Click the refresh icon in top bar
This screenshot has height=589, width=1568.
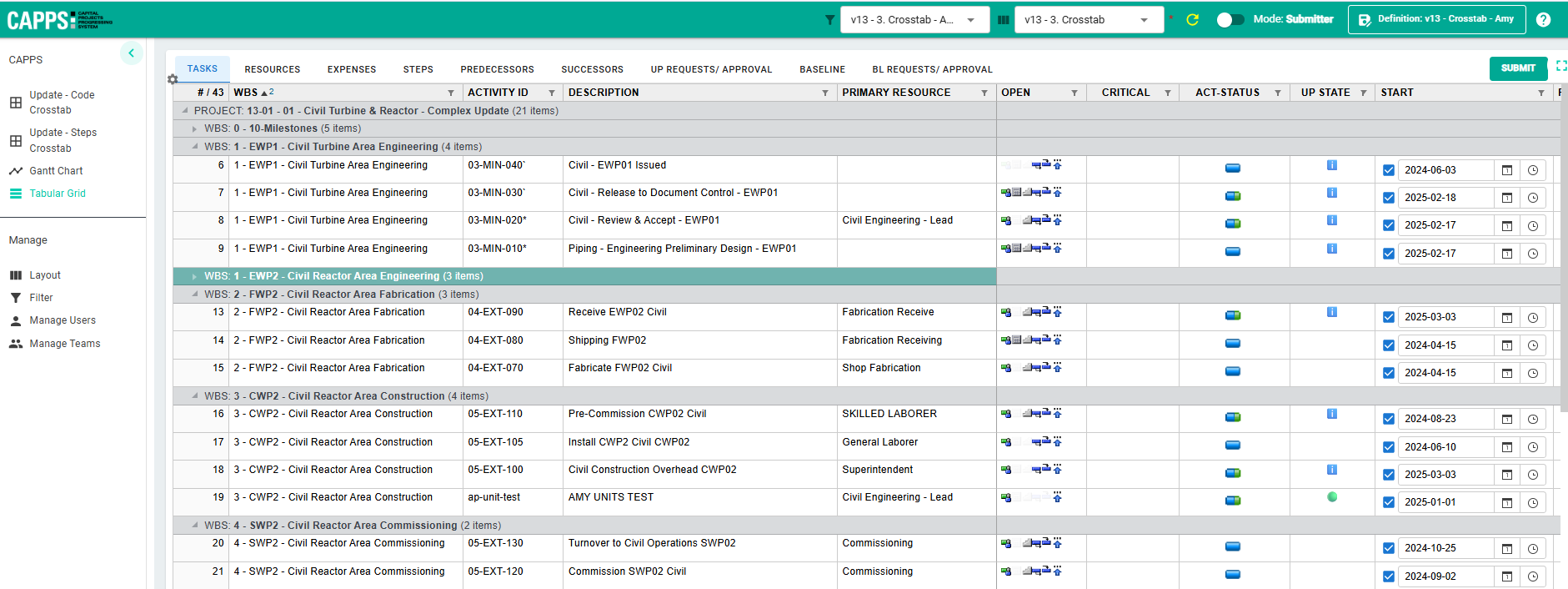[1192, 20]
